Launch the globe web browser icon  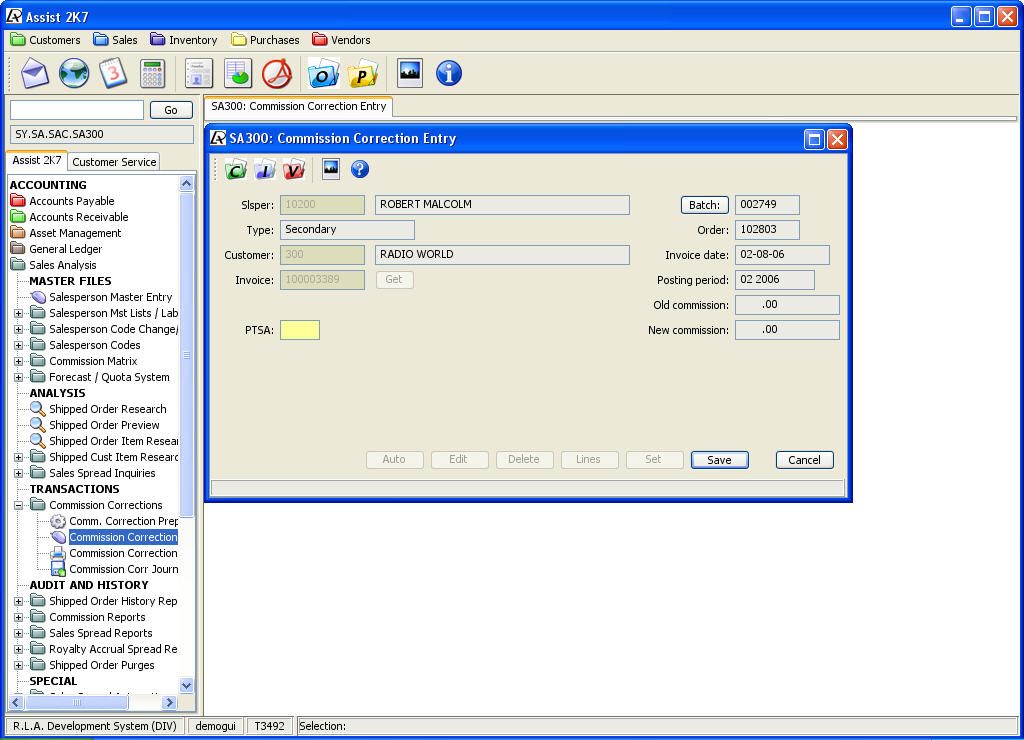tap(74, 73)
